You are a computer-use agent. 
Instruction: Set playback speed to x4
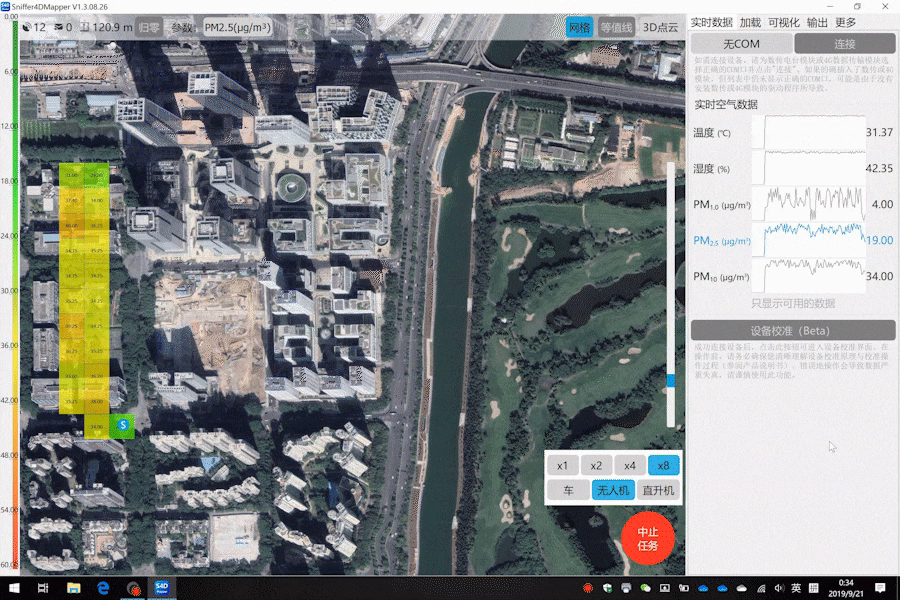click(x=630, y=466)
